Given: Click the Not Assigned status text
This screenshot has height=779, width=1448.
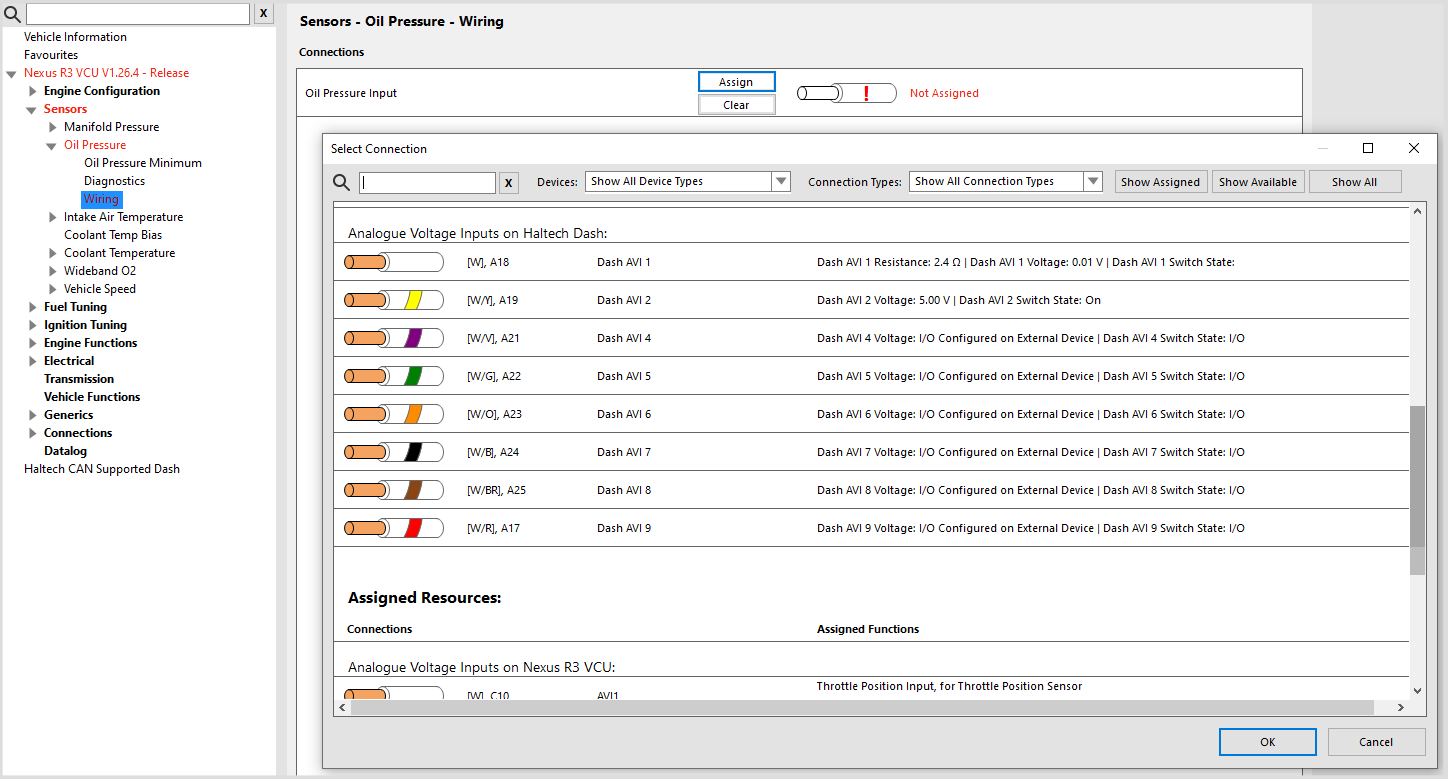Looking at the screenshot, I should pyautogui.click(x=944, y=93).
